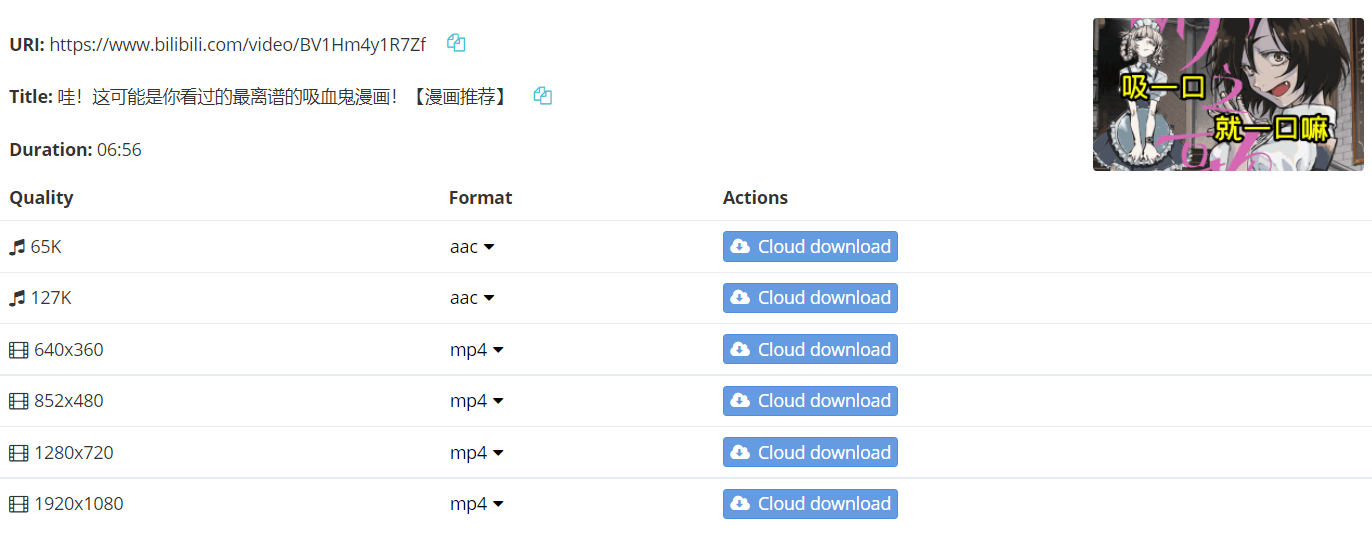The width and height of the screenshot is (1372, 550).
Task: Cloud download the 1920x1080 video
Action: 810,504
